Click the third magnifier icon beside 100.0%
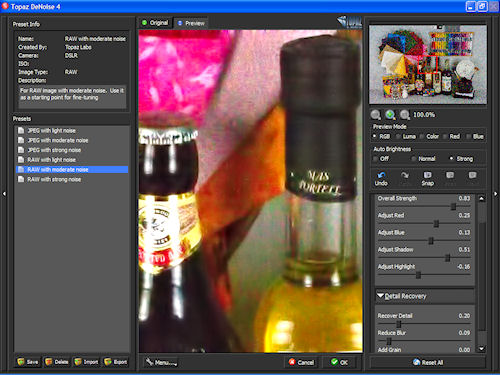This screenshot has width=500, height=375. [x=405, y=115]
